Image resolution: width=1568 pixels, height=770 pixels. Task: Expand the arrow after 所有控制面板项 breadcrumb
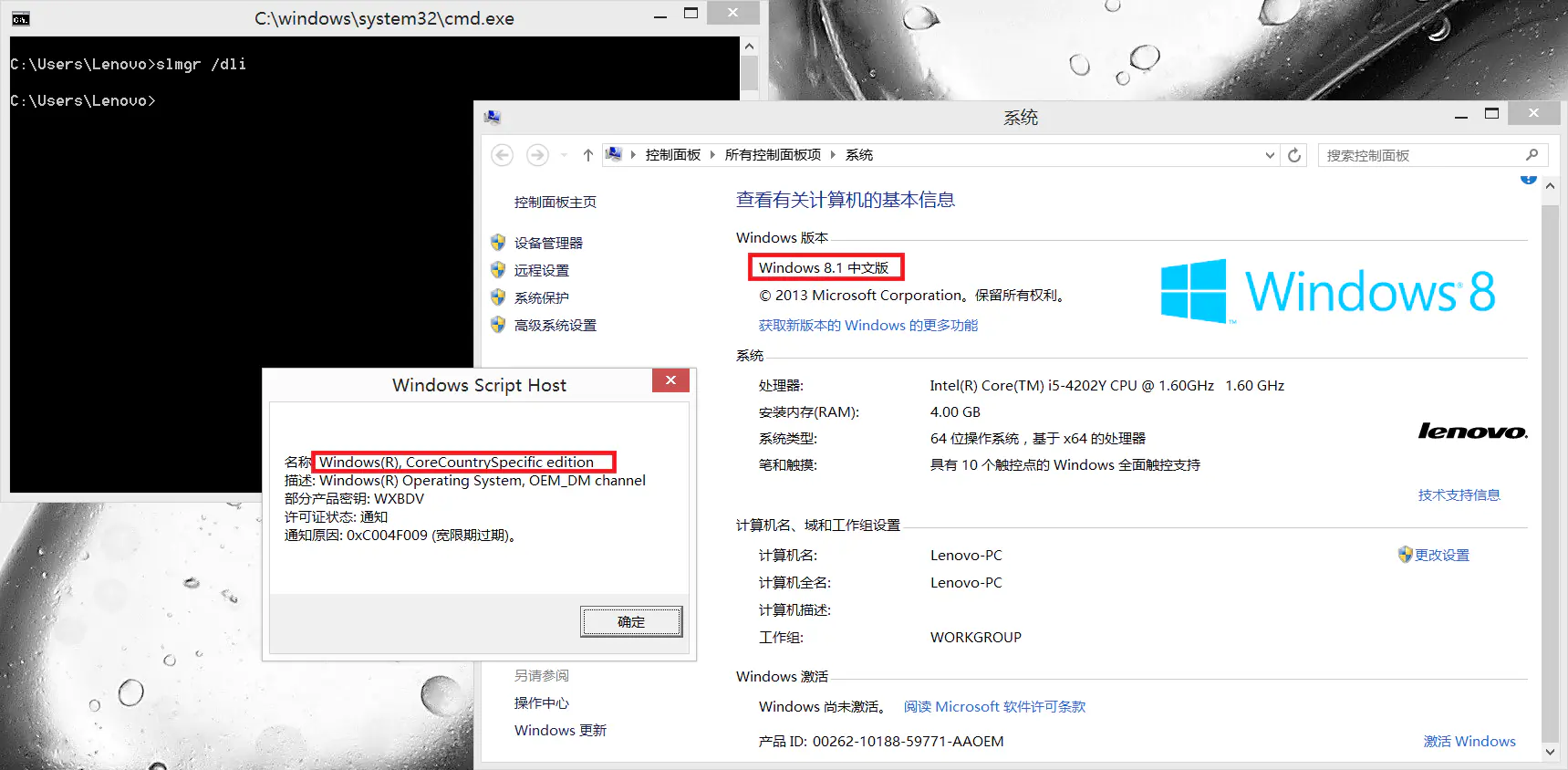833,155
